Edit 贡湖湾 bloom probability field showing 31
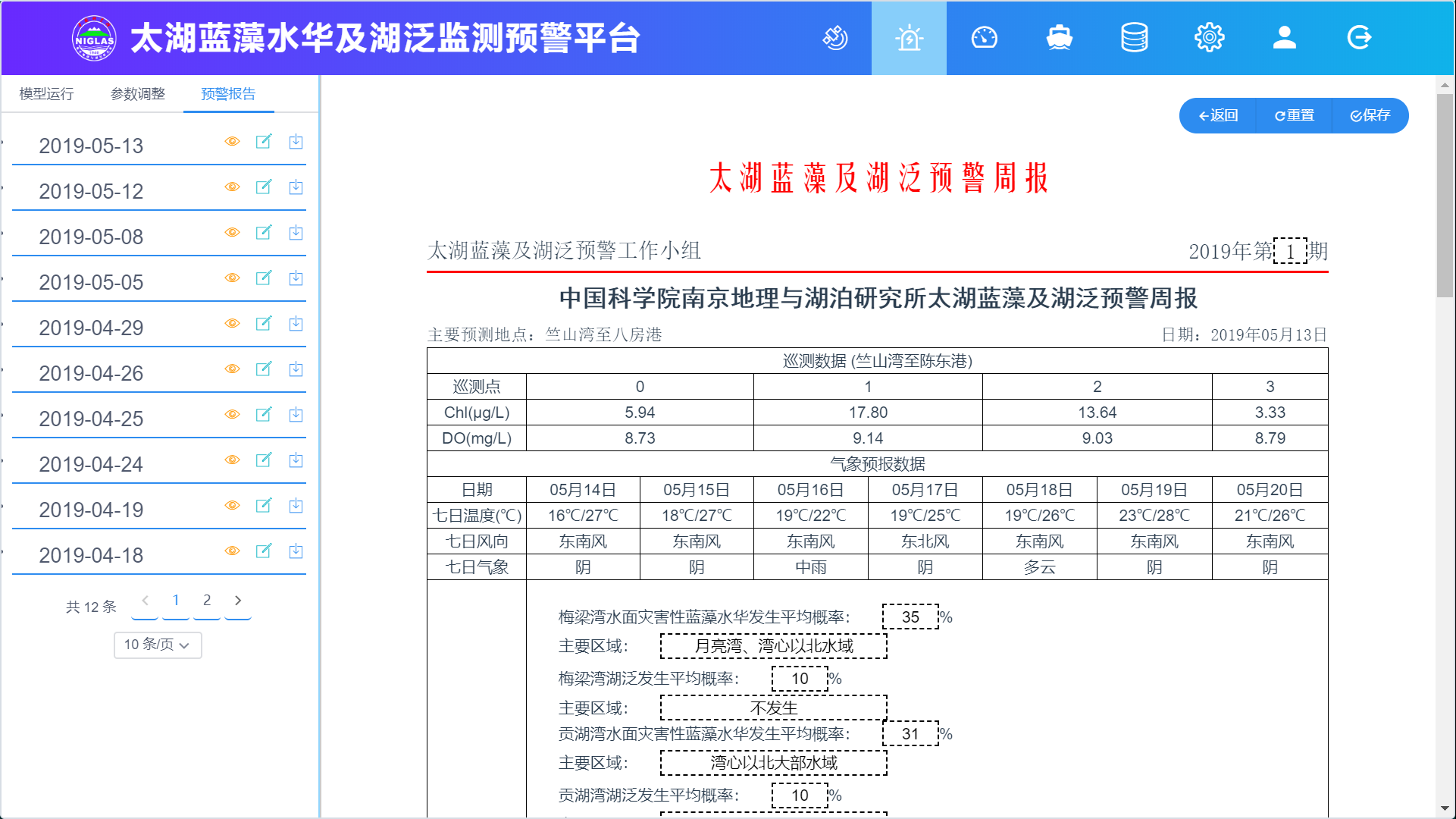The image size is (1456, 819). (910, 734)
